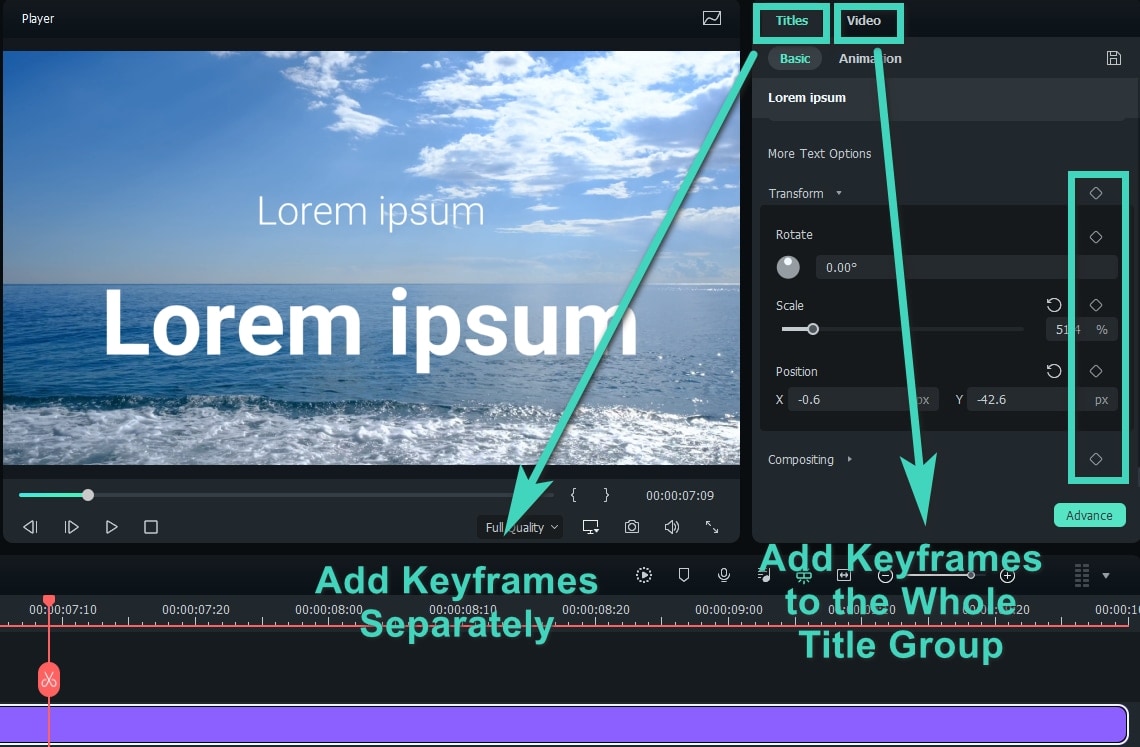1140x747 pixels.
Task: Stop playback in the player
Action: tap(150, 527)
